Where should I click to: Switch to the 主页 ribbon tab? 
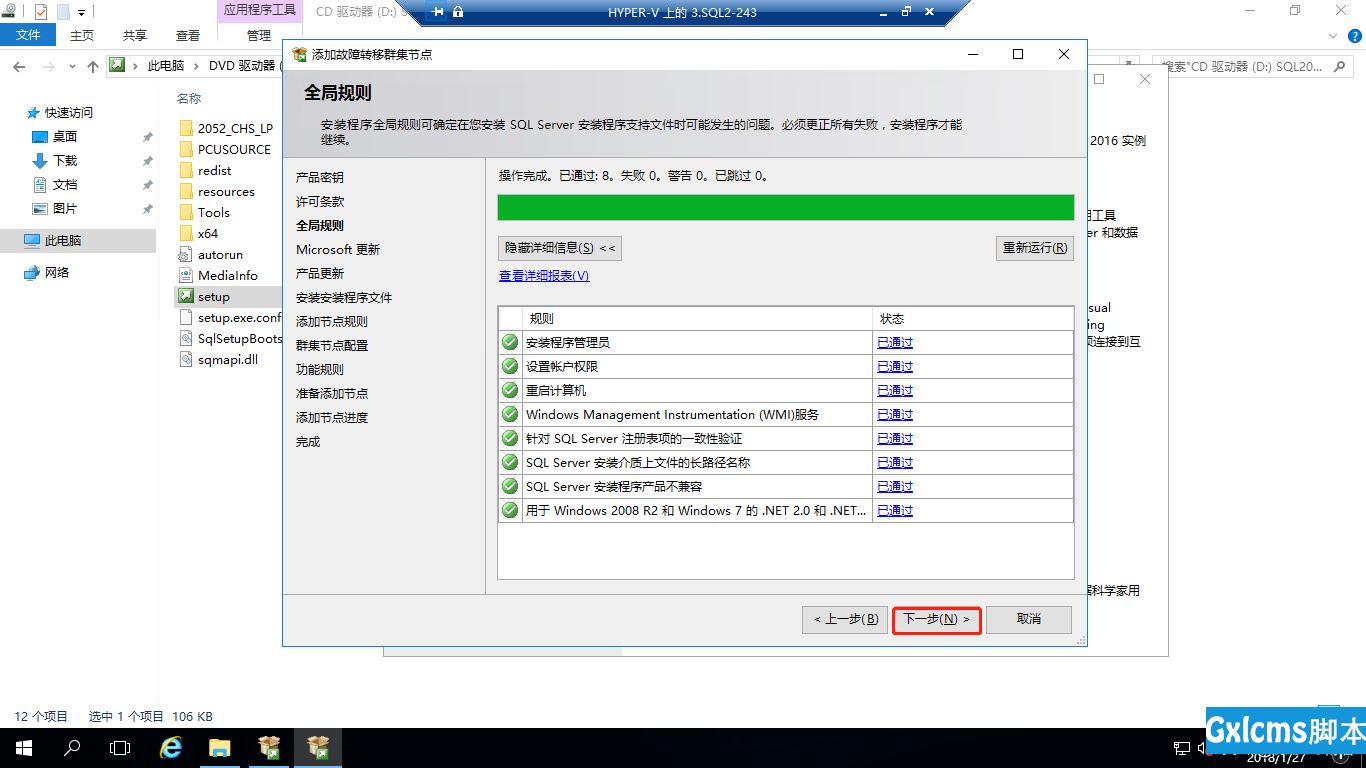point(82,35)
